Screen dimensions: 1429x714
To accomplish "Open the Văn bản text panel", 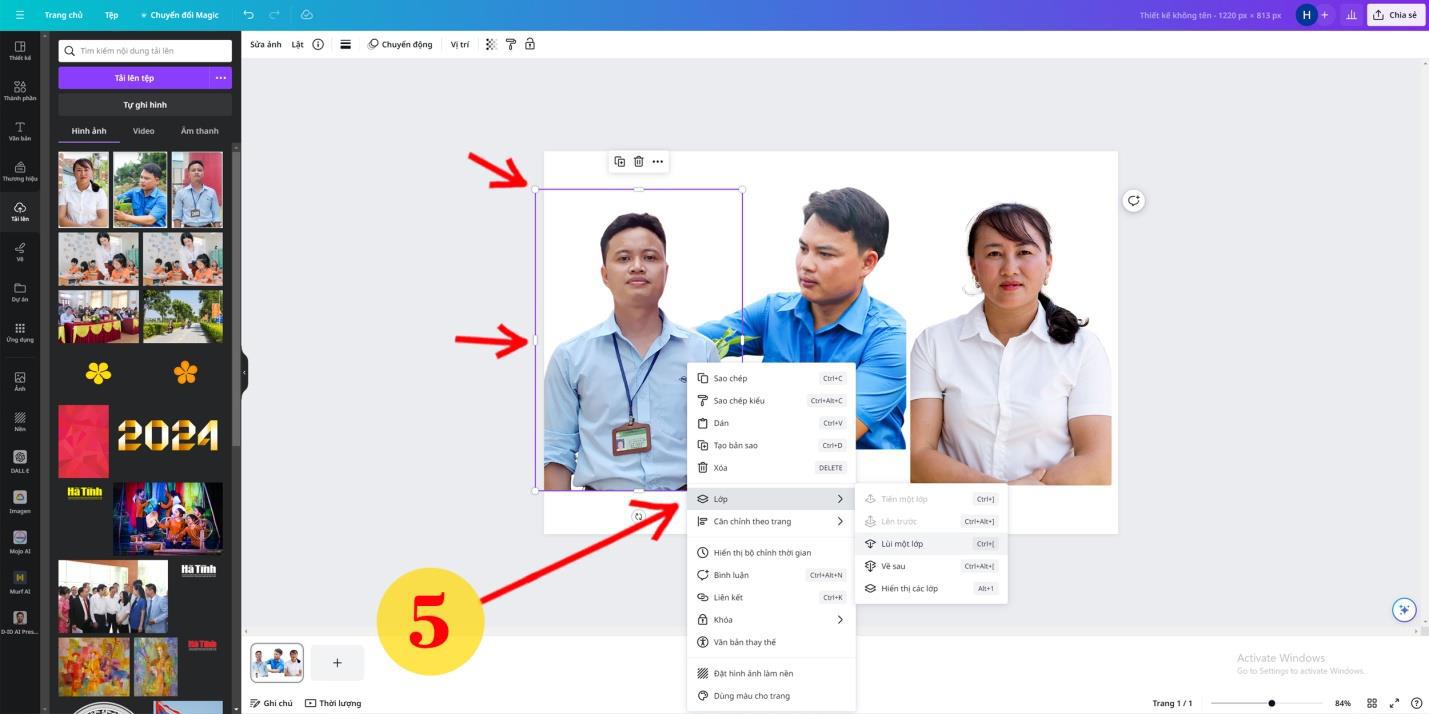I will 20,131.
